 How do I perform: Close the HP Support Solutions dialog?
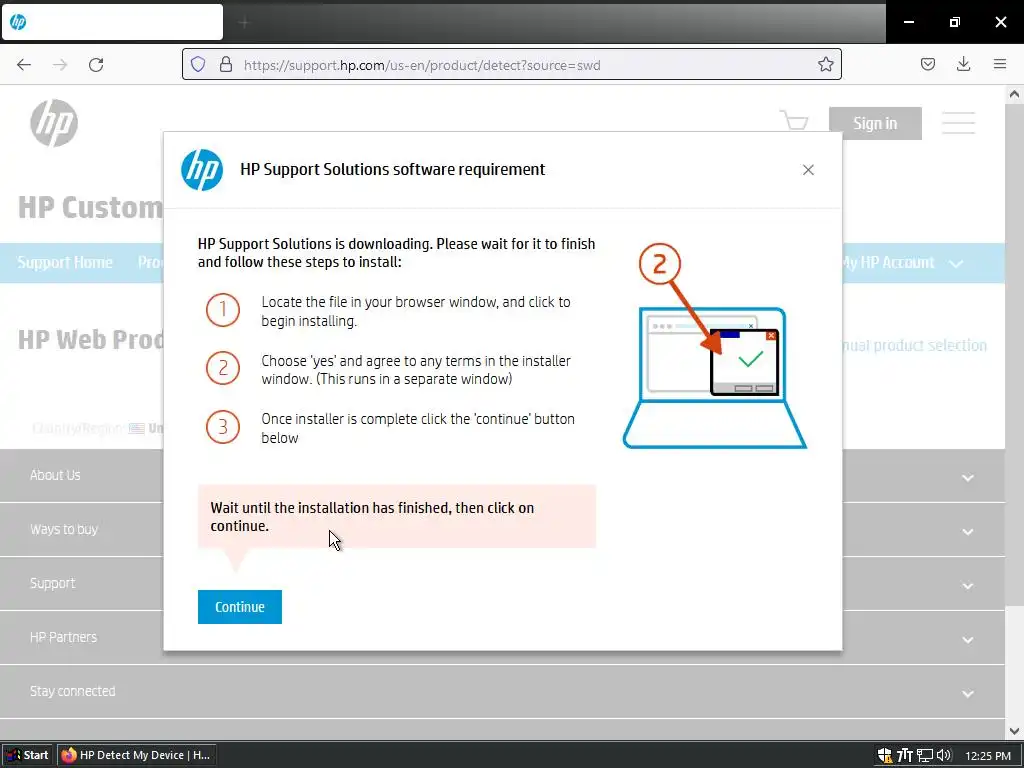tap(808, 170)
